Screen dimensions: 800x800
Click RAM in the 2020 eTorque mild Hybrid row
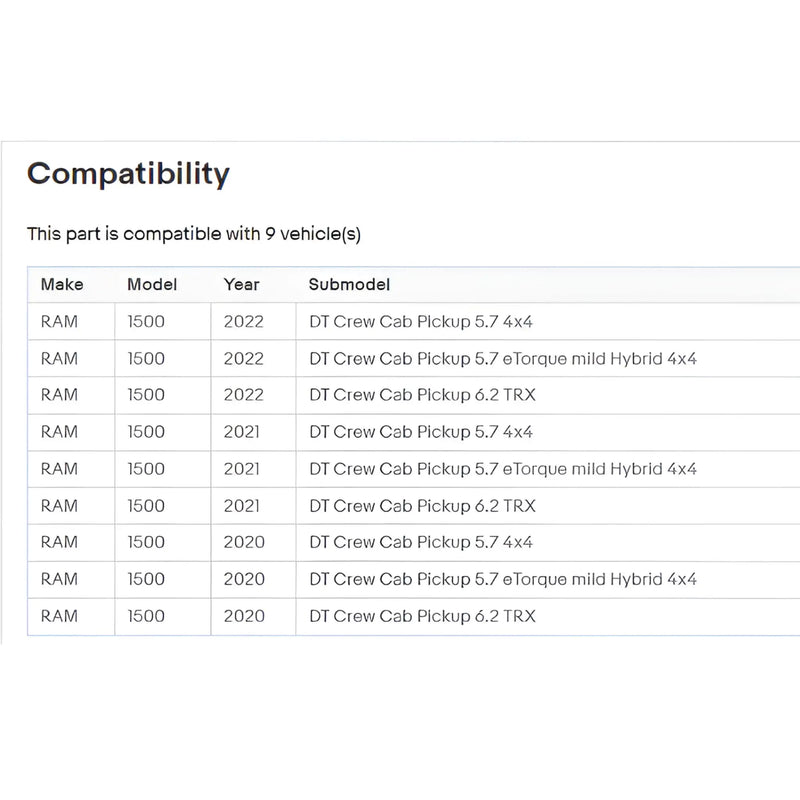(59, 579)
